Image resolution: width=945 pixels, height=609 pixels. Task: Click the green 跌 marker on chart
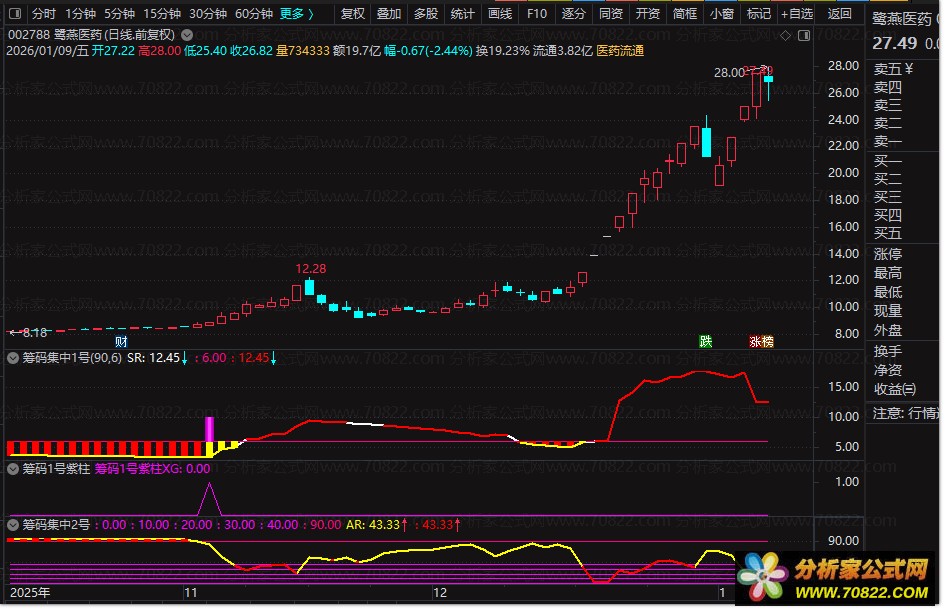coord(706,341)
